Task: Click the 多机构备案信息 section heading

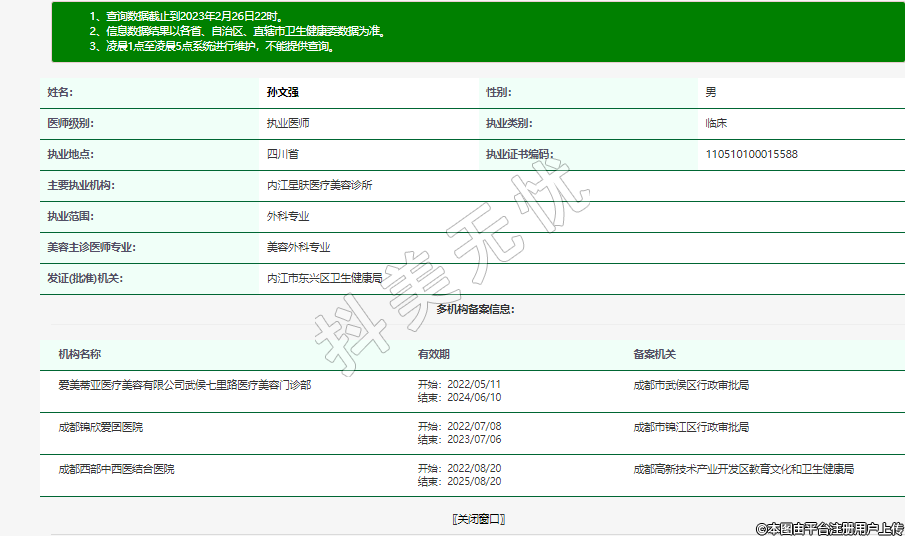Action: coord(475,309)
